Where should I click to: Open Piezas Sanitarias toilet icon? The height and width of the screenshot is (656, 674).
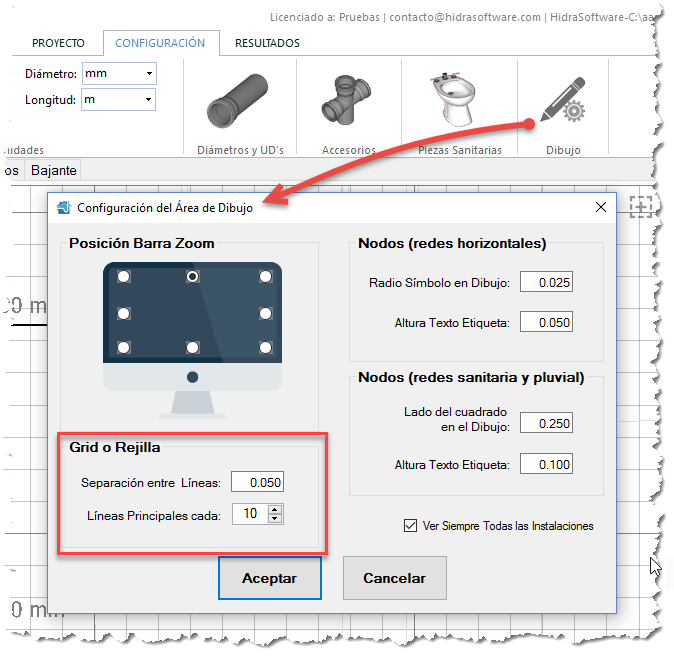pyautogui.click(x=459, y=104)
